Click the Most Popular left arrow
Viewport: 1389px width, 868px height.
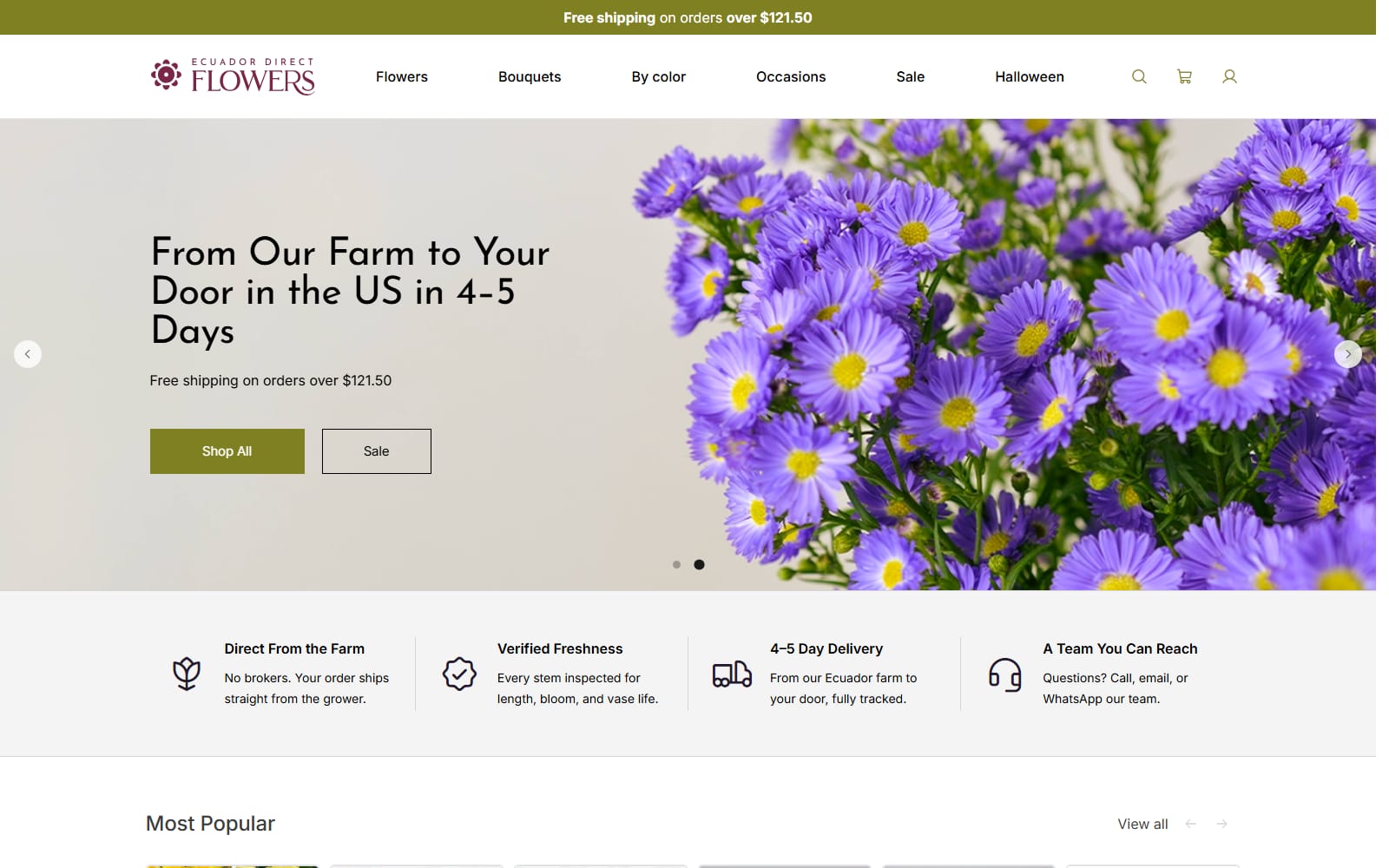(1191, 824)
